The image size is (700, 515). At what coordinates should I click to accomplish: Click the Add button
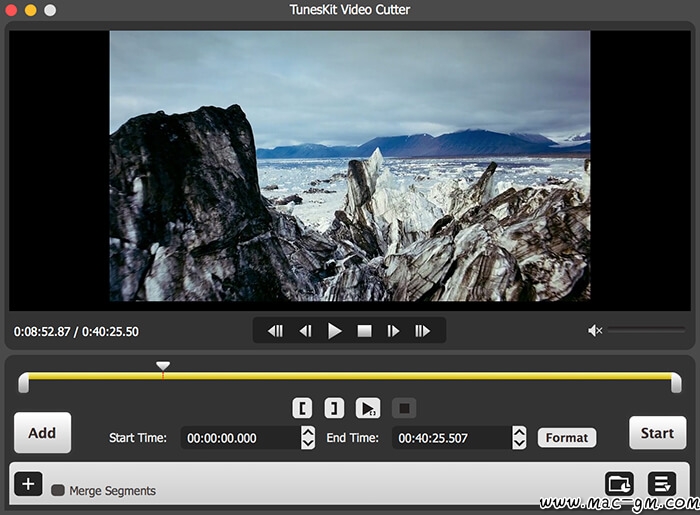point(42,433)
